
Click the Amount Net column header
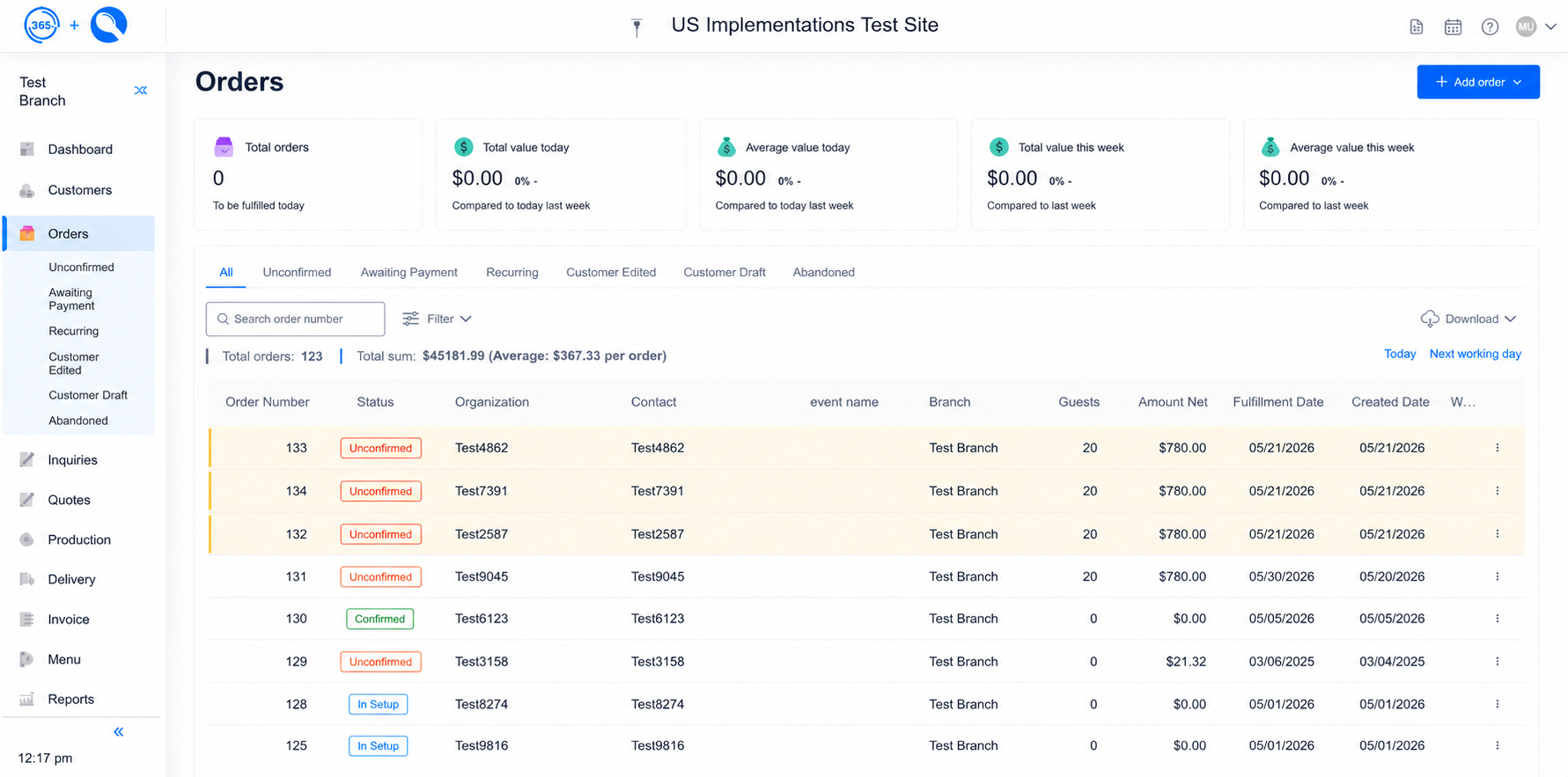pyautogui.click(x=1172, y=402)
